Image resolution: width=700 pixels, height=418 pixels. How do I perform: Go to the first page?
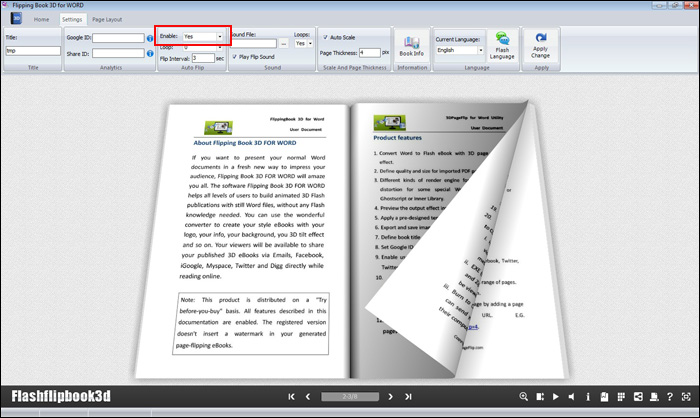[292, 397]
